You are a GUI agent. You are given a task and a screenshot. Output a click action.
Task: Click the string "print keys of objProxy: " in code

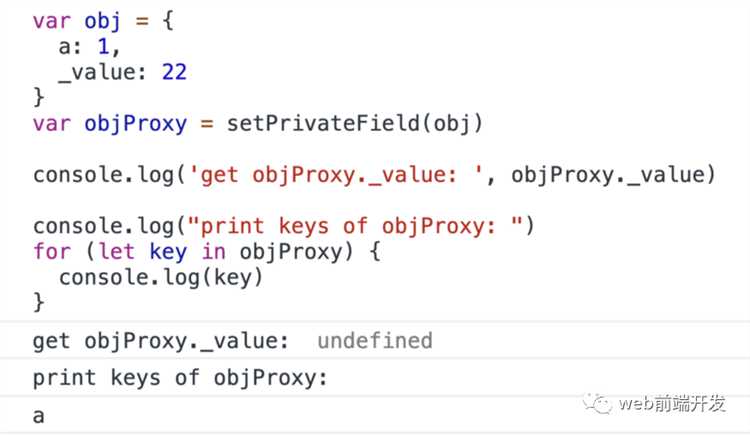click(356, 227)
